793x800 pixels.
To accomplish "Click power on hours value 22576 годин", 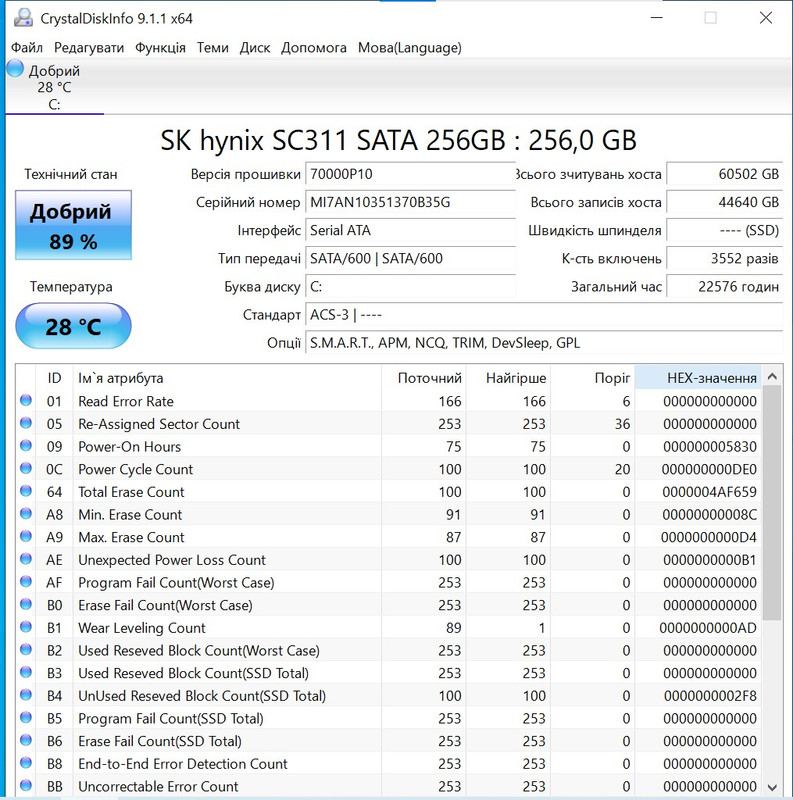I will 725,287.
